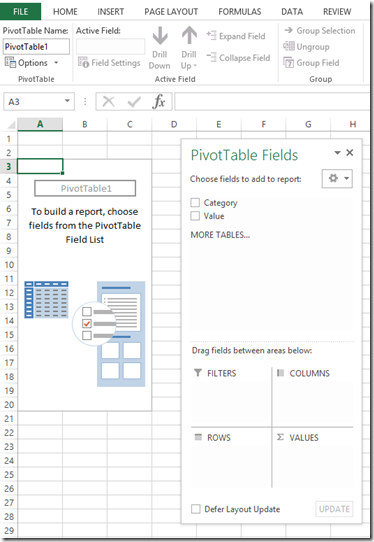Click the Expand Field button
The height and width of the screenshot is (542, 374).
click(x=236, y=36)
